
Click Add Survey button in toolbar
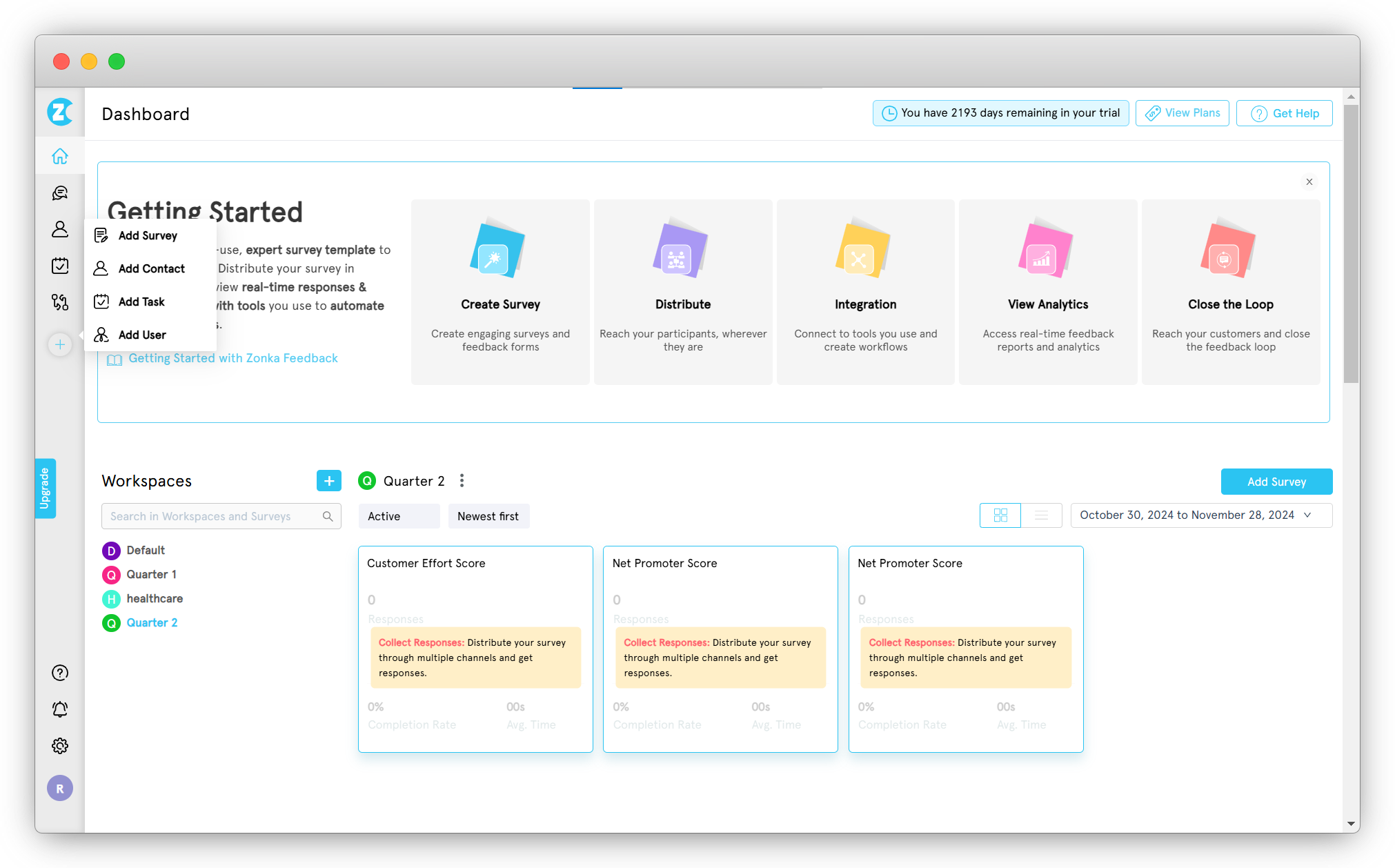click(1277, 482)
